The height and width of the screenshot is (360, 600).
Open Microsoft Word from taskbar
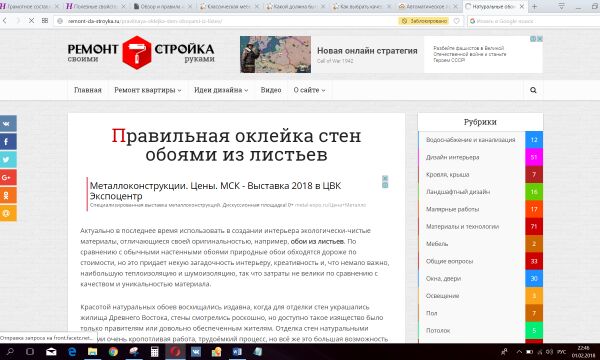tap(237, 351)
